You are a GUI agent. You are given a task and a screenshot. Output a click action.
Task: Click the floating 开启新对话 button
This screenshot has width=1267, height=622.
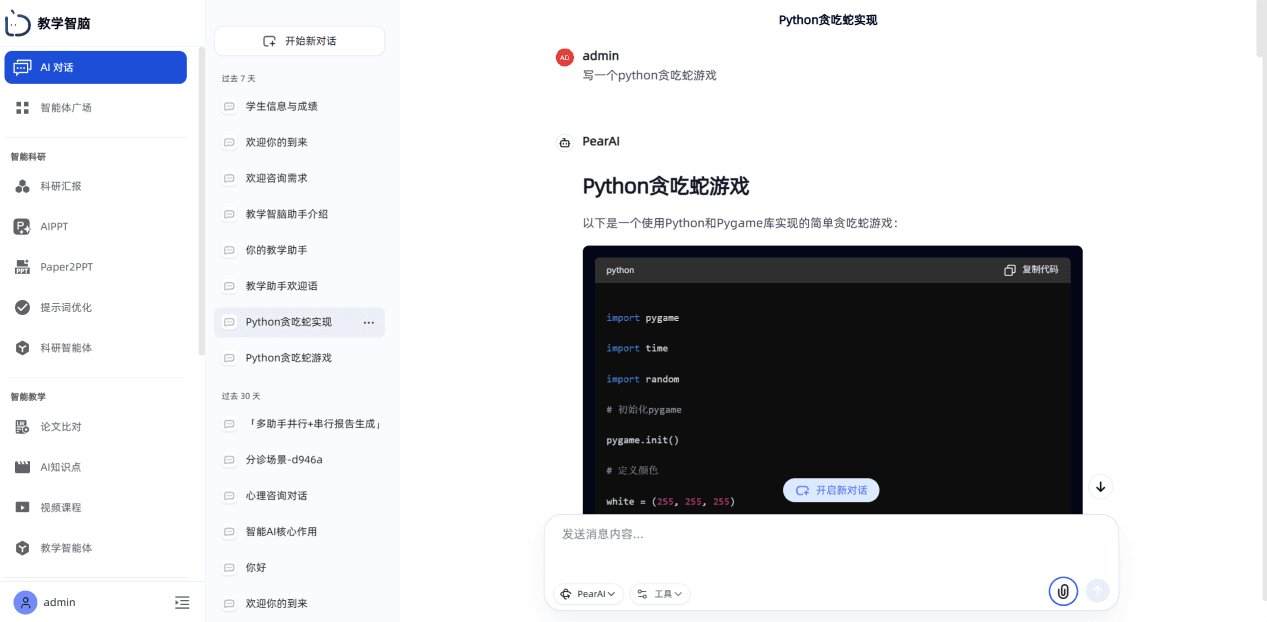831,490
